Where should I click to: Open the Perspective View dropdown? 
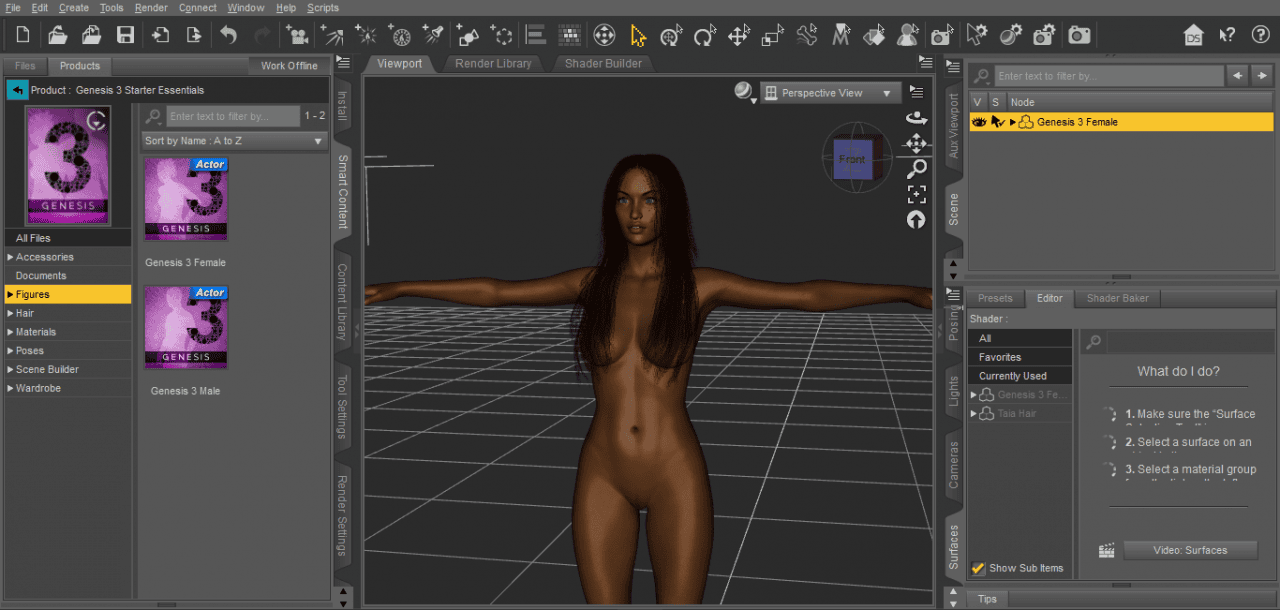point(830,92)
